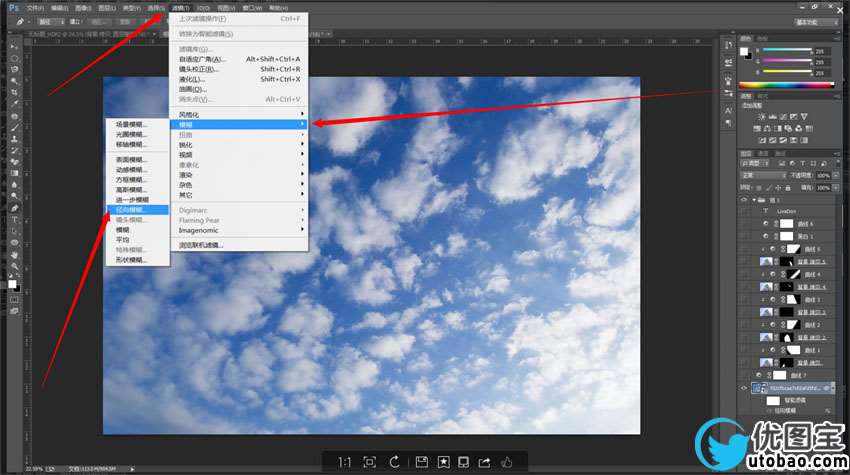Toggle visibility eye of the selected bottom layer
The image size is (850, 475).
coord(744,388)
